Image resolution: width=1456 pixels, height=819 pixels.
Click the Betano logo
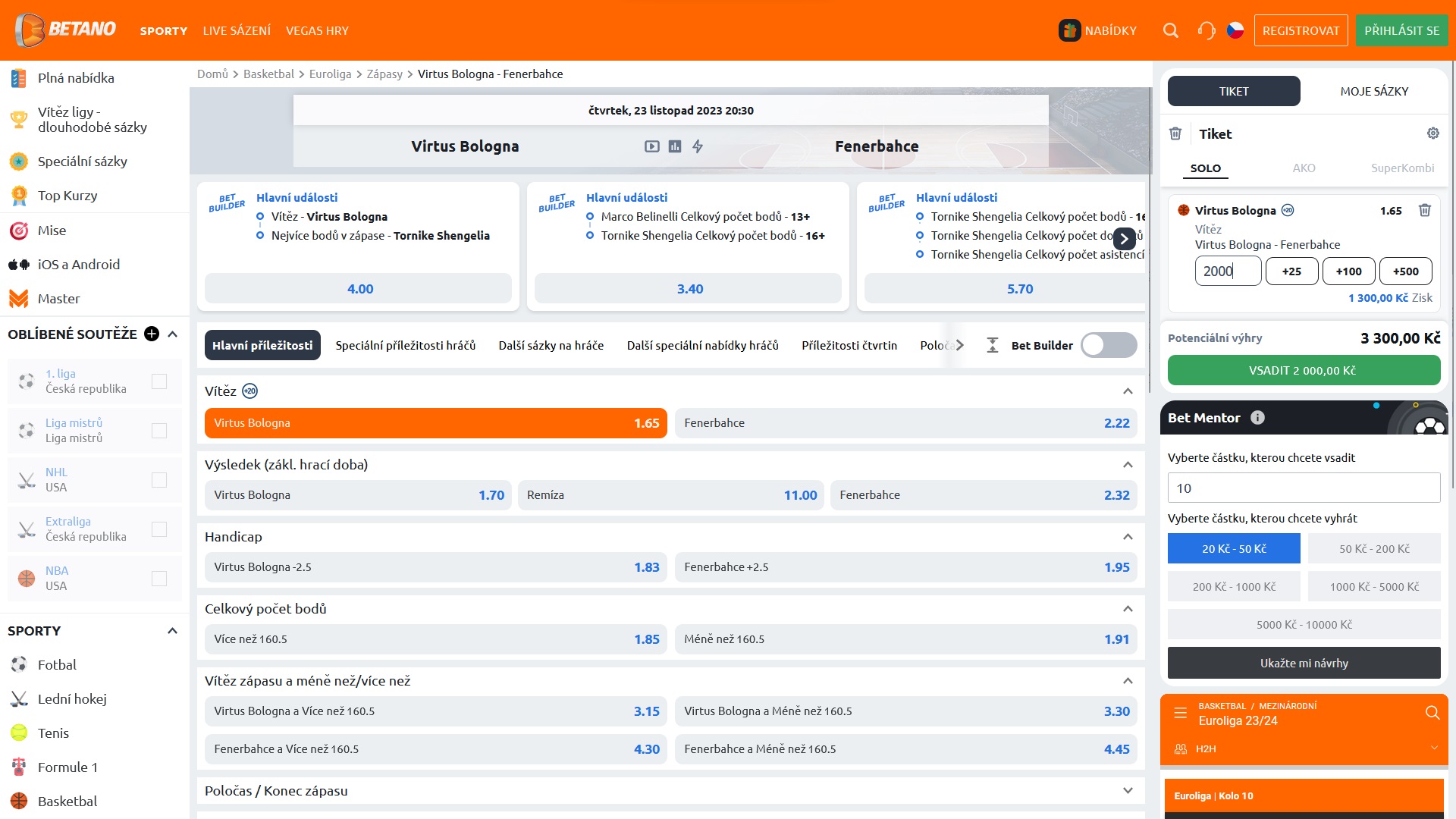pos(65,30)
